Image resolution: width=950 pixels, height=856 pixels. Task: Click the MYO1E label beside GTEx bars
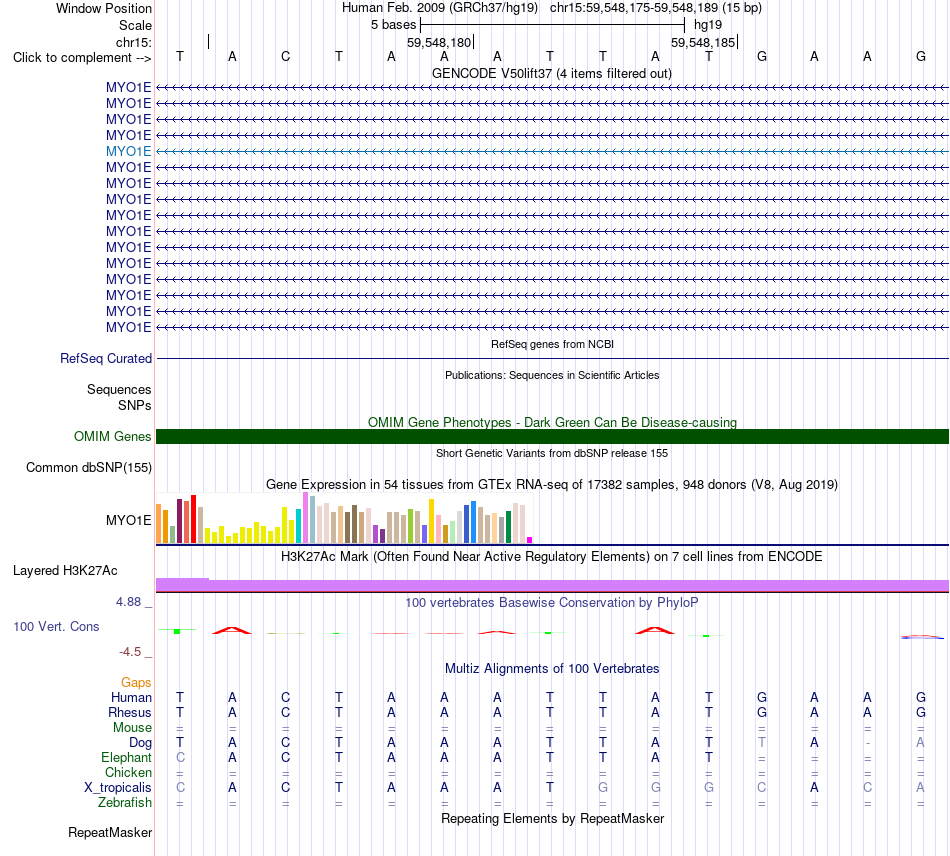point(128,520)
